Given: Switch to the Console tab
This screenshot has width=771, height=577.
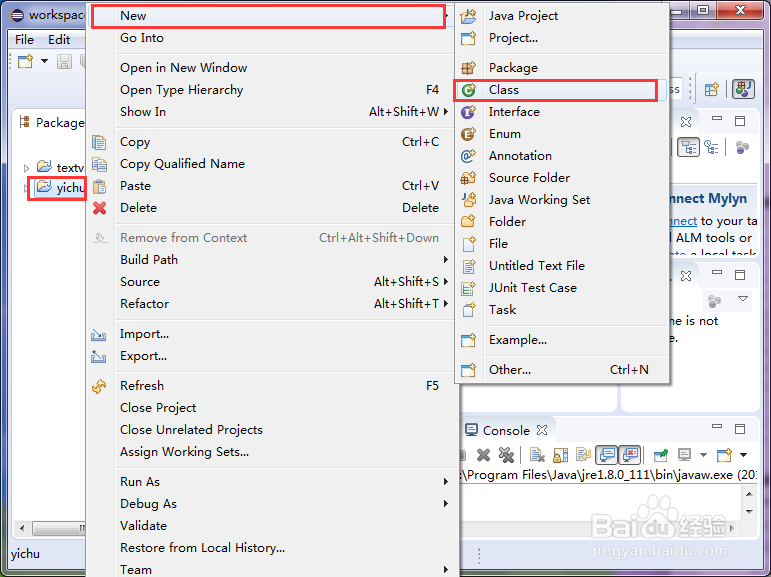Looking at the screenshot, I should [x=506, y=431].
